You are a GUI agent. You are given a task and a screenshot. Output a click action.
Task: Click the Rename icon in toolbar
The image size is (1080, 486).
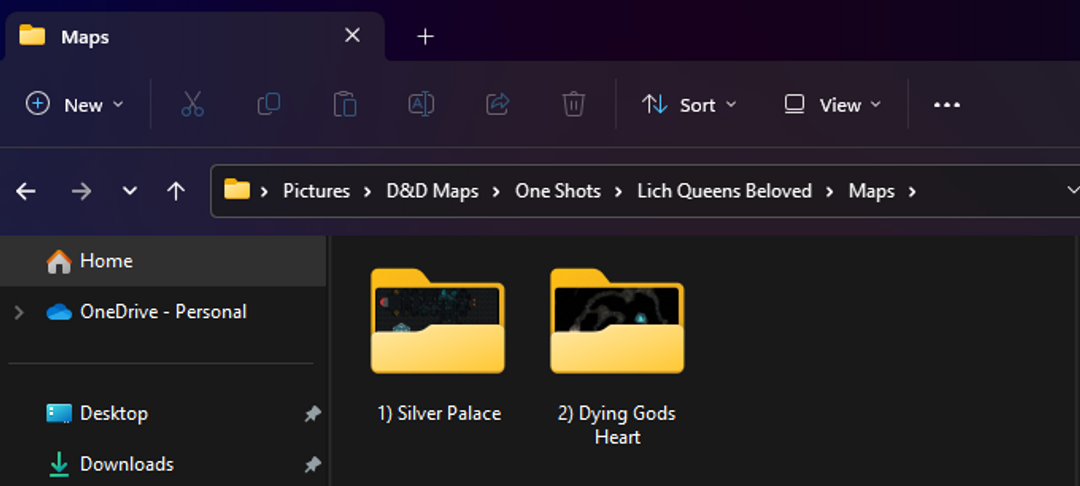point(421,105)
